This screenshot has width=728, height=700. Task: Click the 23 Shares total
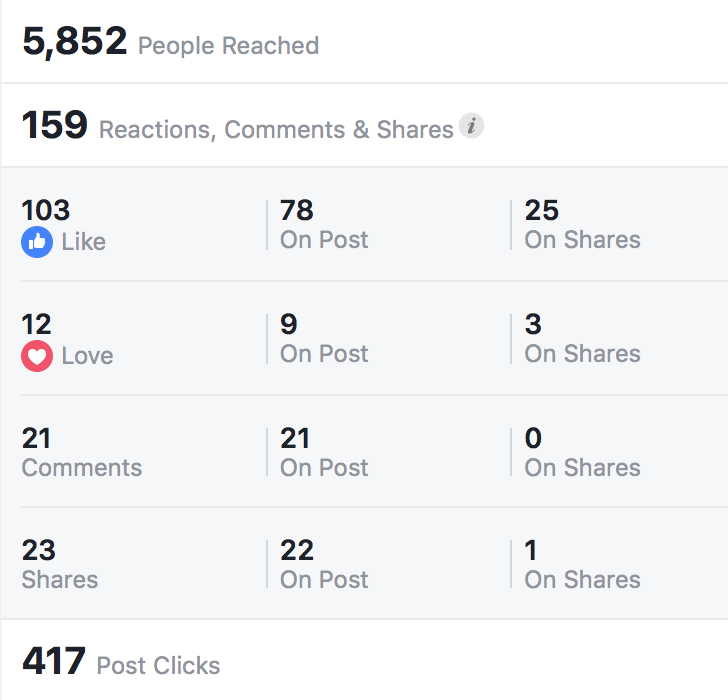60,564
